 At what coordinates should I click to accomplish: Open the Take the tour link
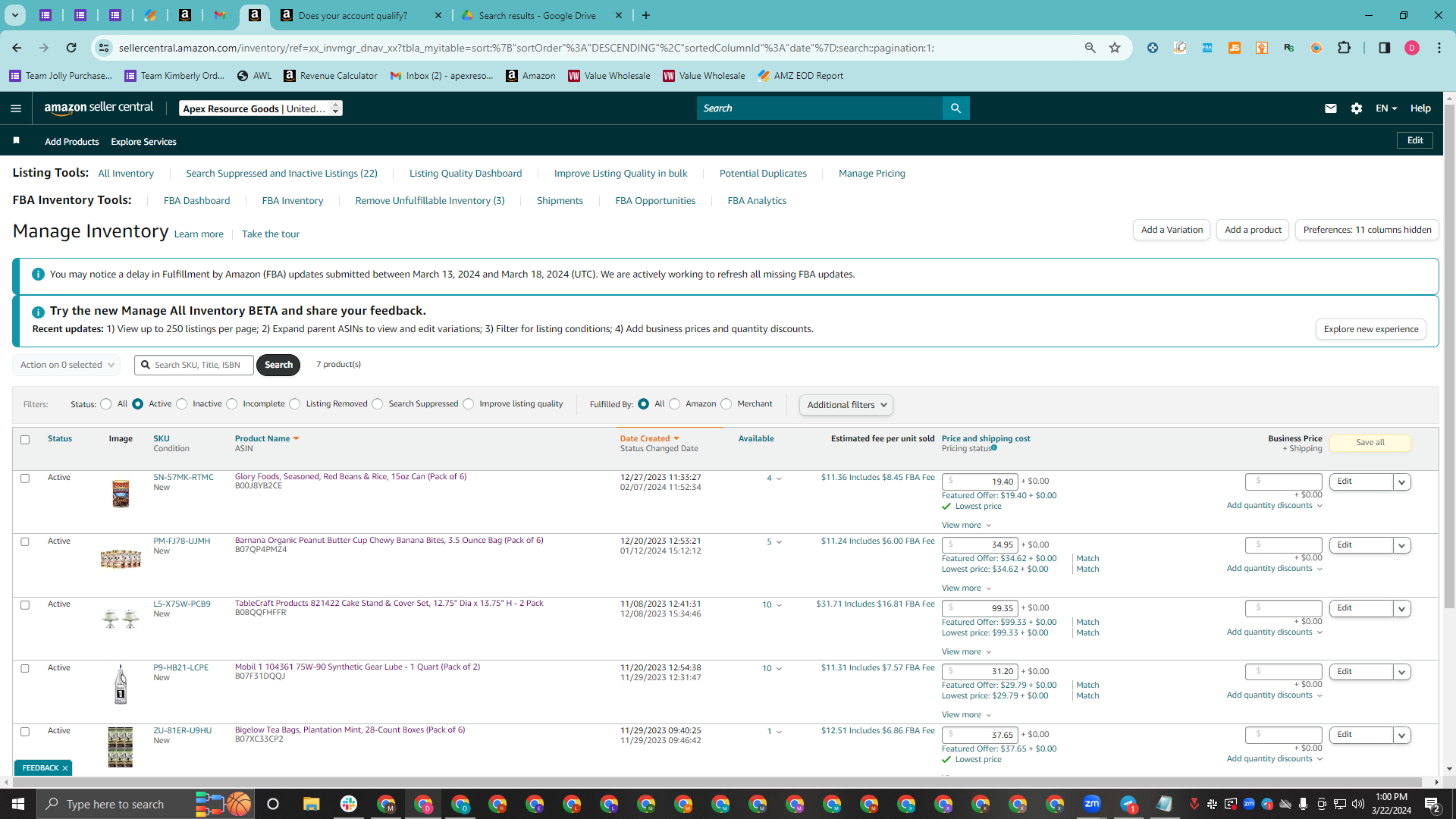271,234
